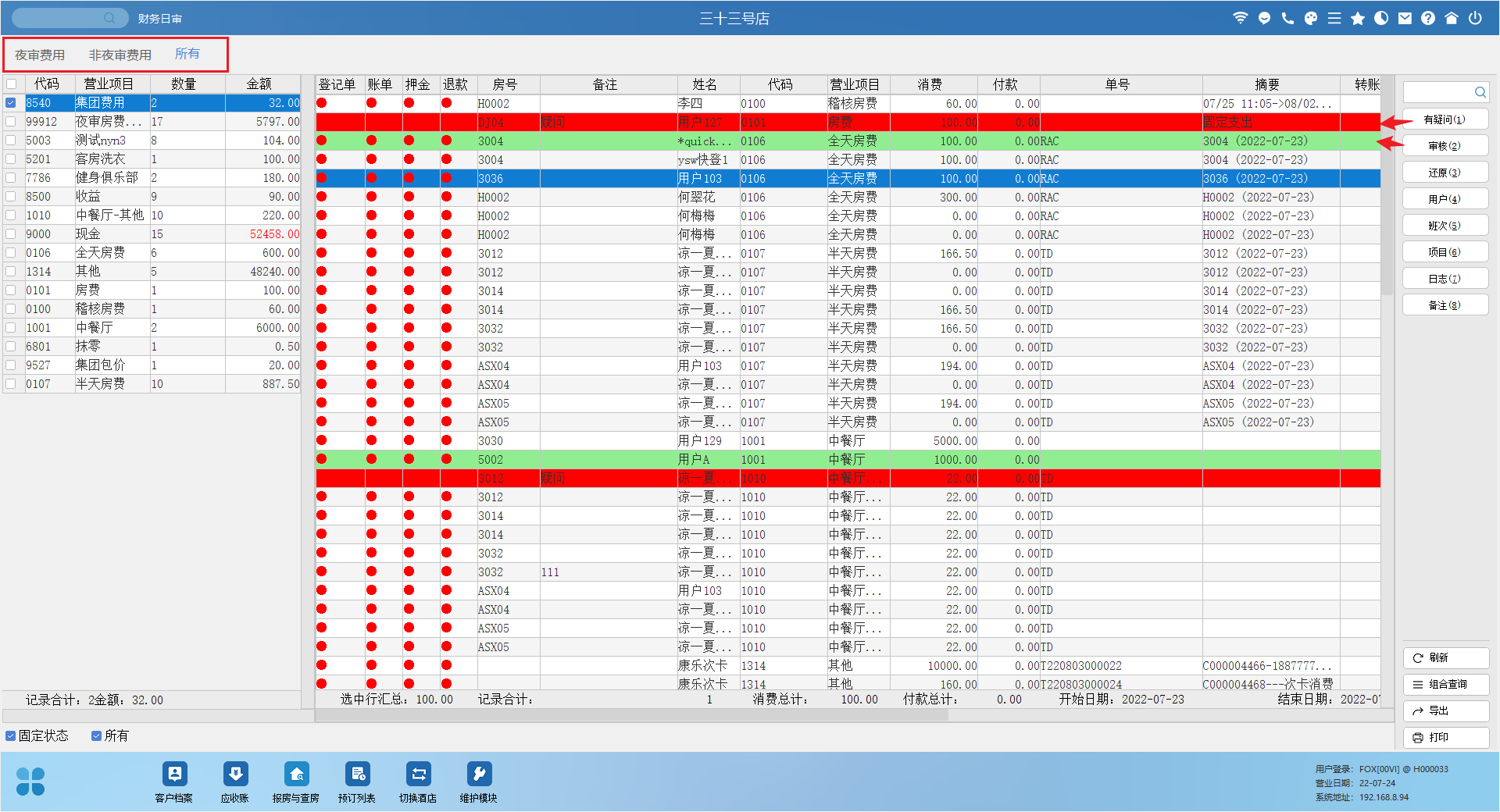The image size is (1500, 812).
Task: Click 账单 red dot in 李四 row
Action: (372, 103)
